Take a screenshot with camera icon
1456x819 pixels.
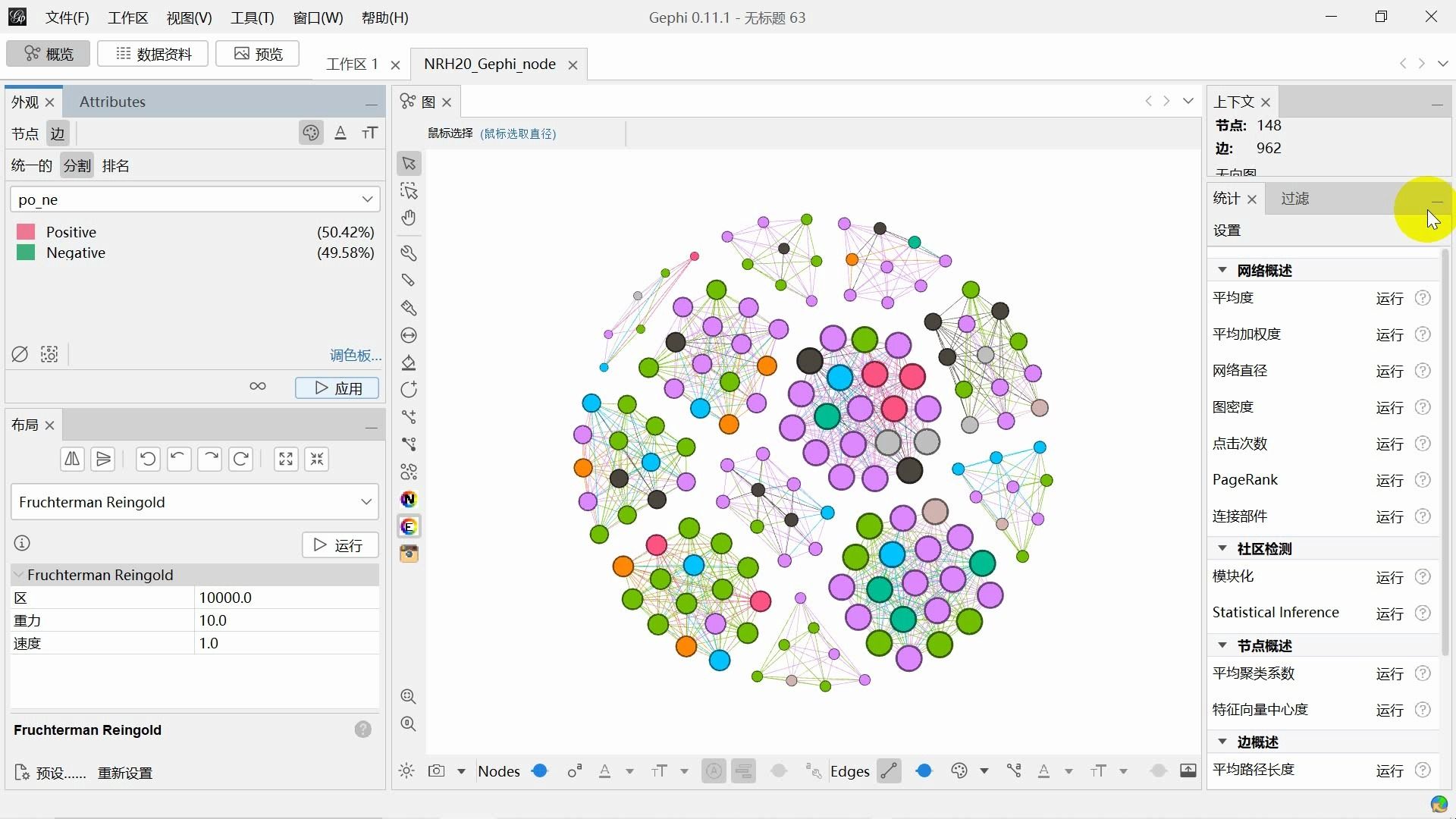pos(436,771)
